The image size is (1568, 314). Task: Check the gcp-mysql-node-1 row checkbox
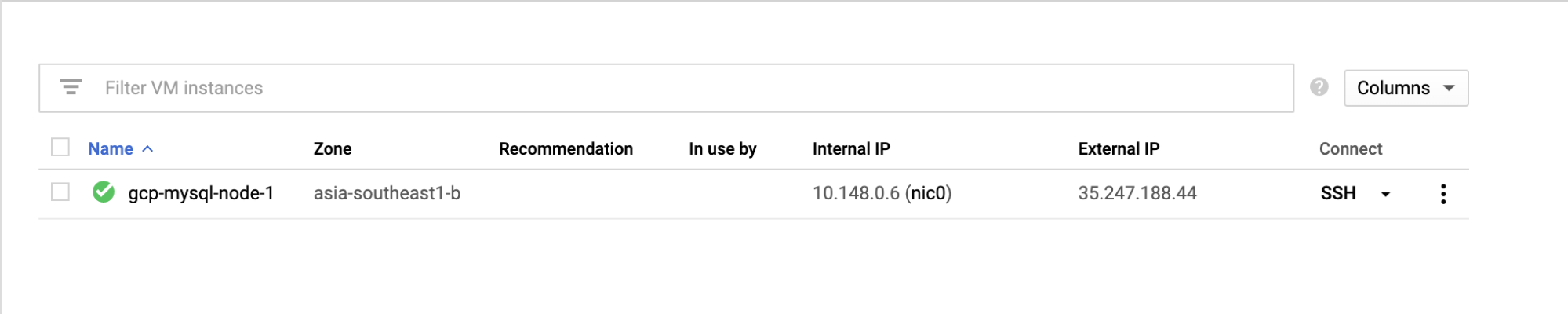click(60, 192)
